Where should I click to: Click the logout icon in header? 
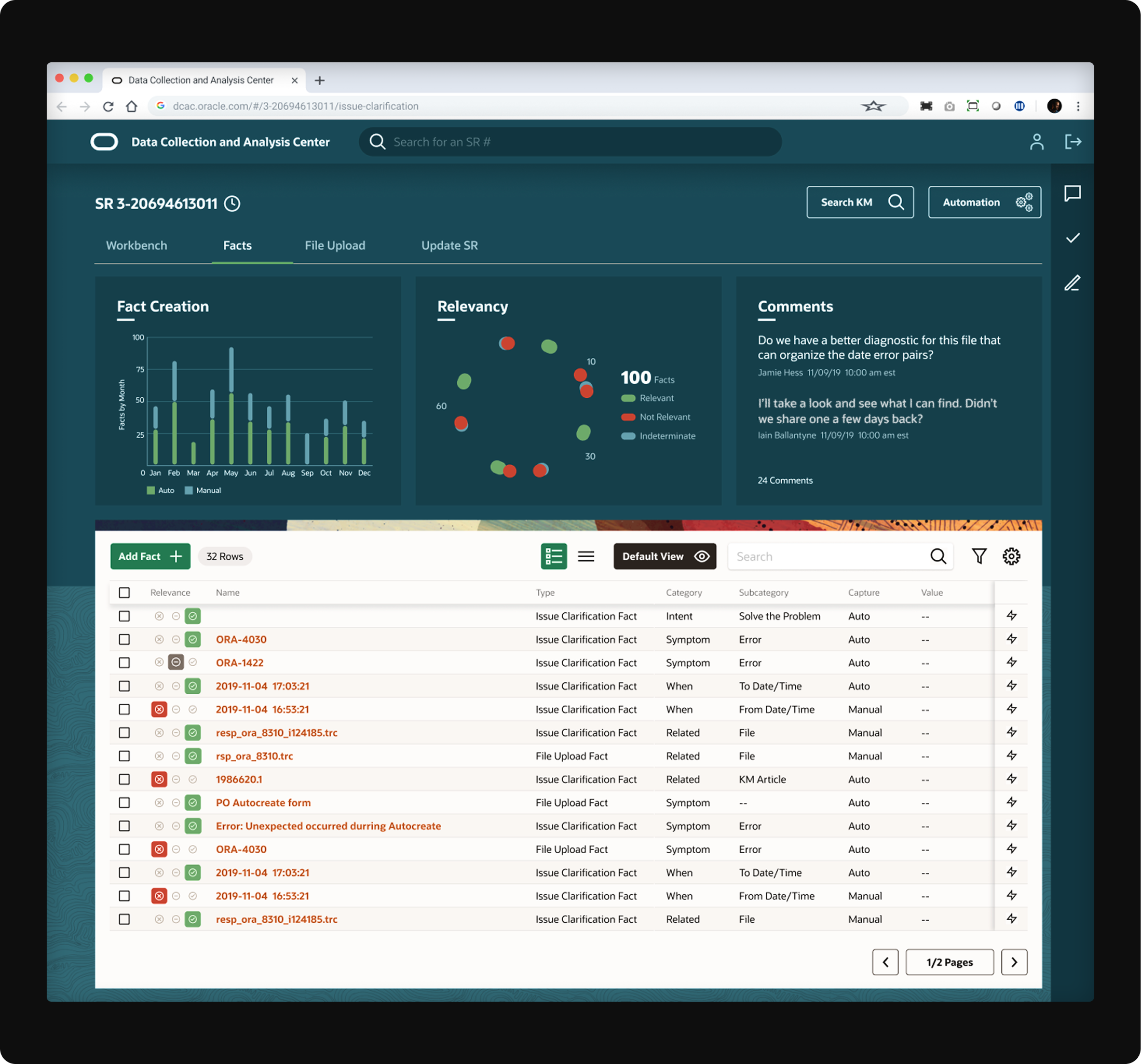pos(1072,141)
